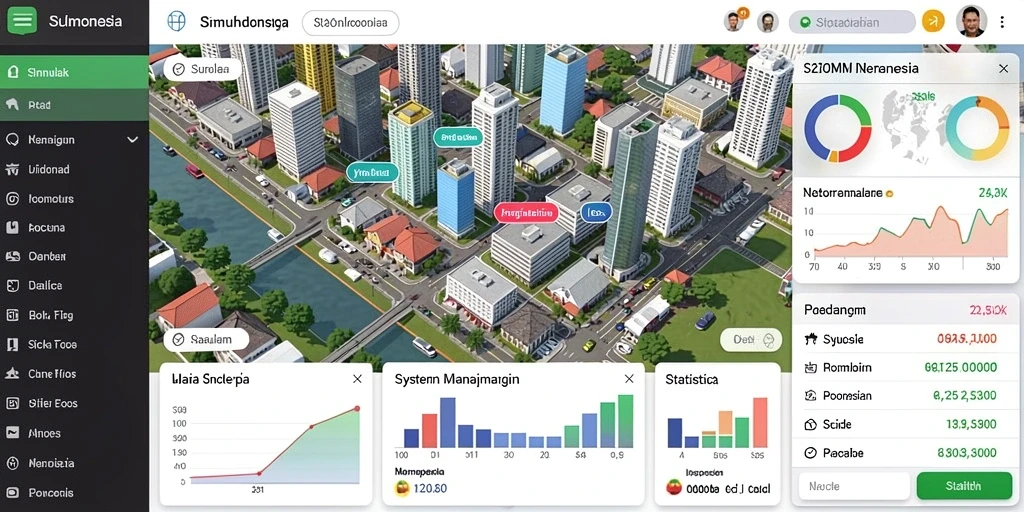1024x512 pixels.
Task: Toggle the Surolaa check pill on map
Action: [x=202, y=68]
